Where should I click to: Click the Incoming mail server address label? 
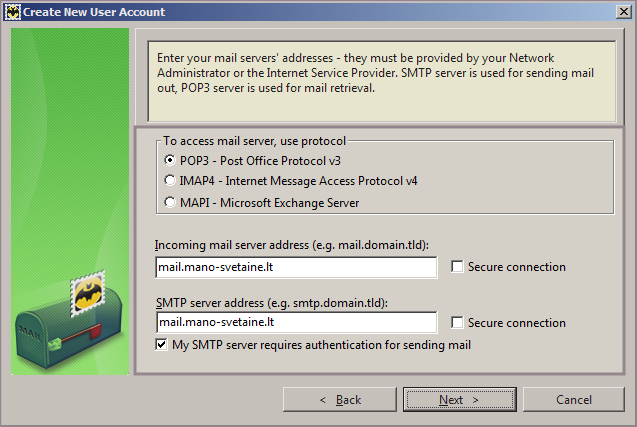pos(283,245)
